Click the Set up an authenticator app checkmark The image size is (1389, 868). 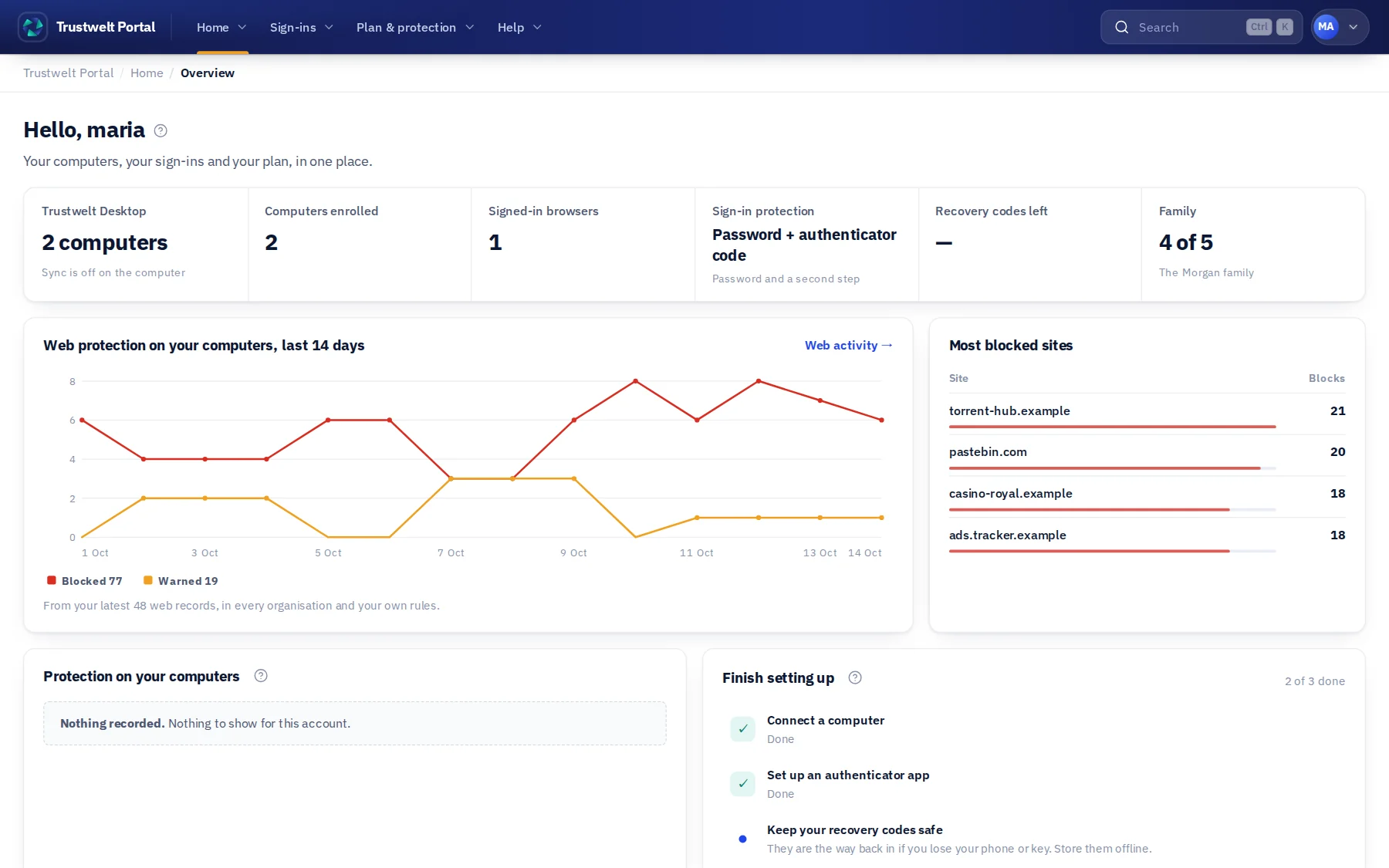click(x=742, y=783)
